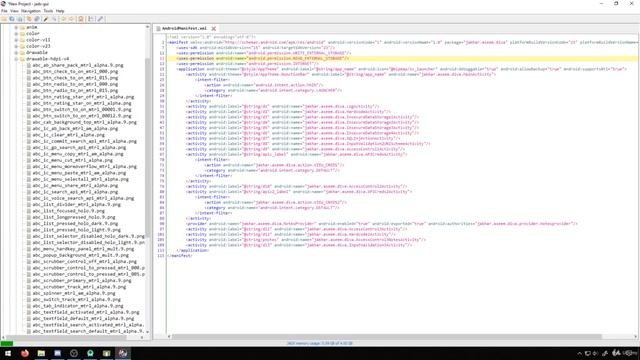Open Preferences with the wrench icon
640x360 pixels.
100,19
